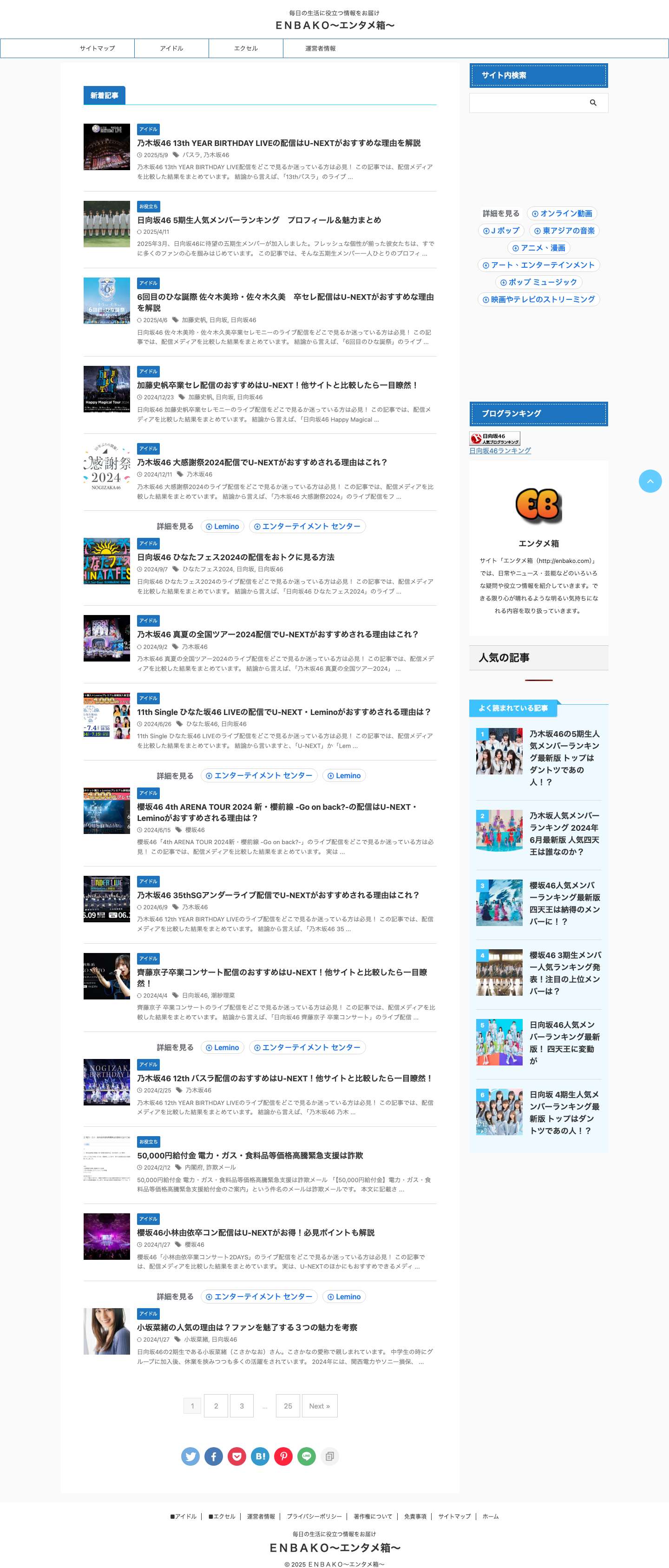
Task: Open the 映画やテレビのストリーミング ad link
Action: click(x=539, y=299)
